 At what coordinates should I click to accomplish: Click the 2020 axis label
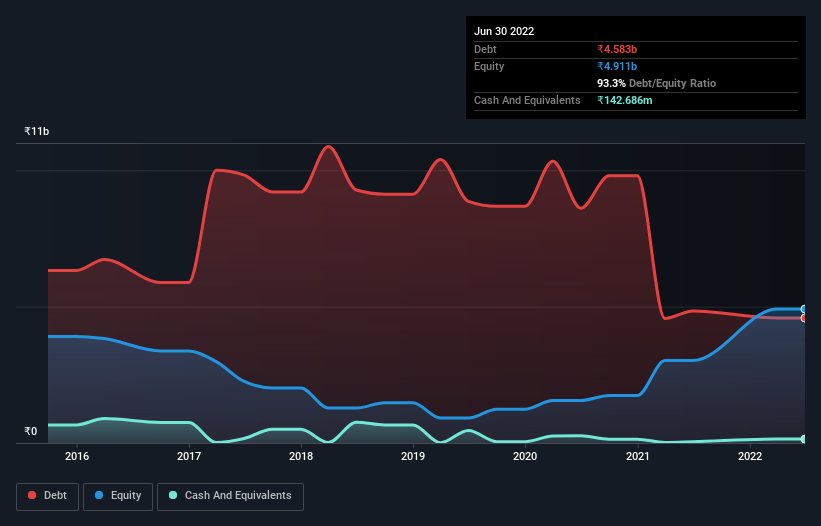coord(525,456)
